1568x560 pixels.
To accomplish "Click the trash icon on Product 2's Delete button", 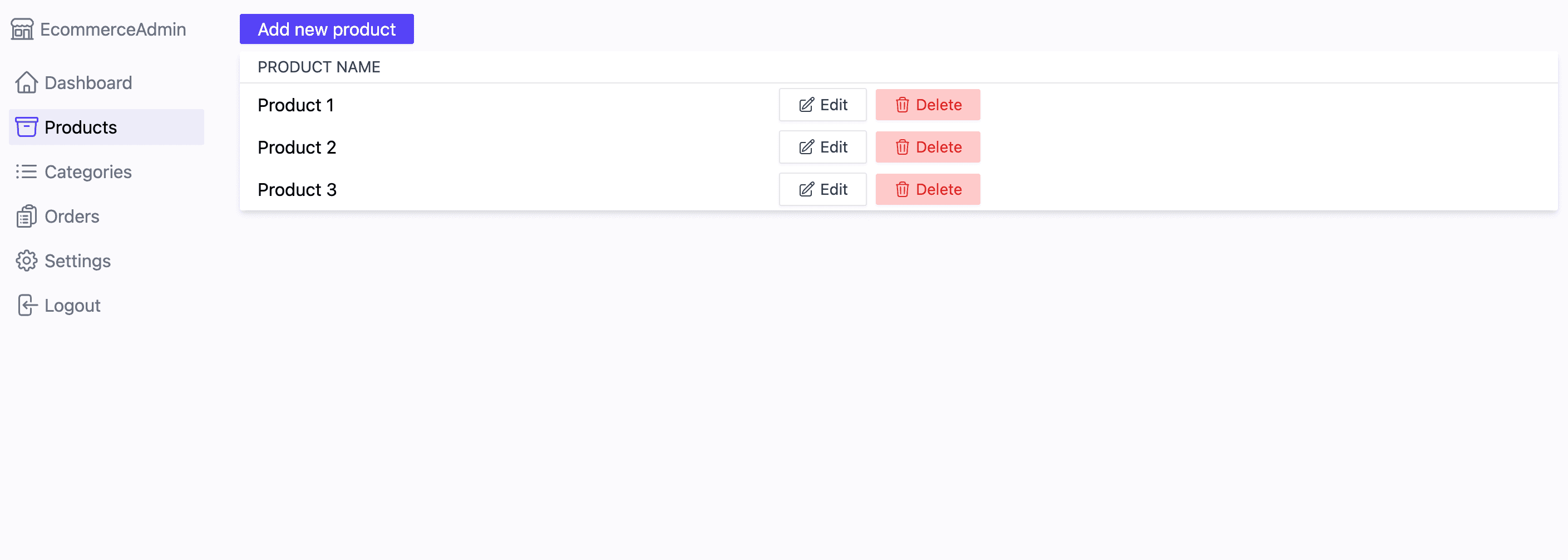I will point(902,147).
